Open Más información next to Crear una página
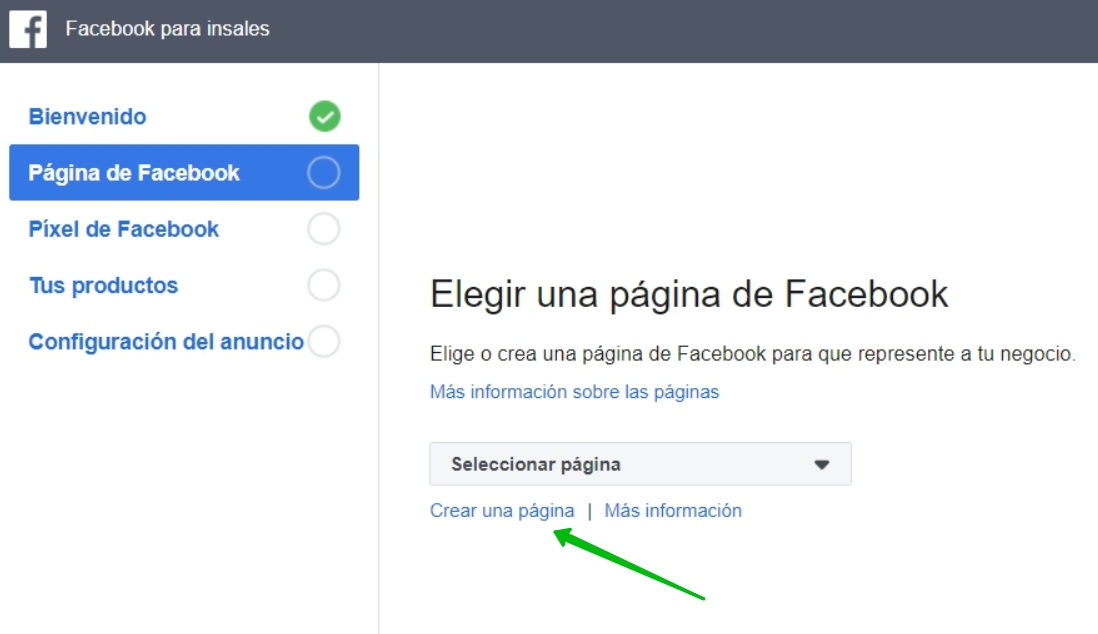The height and width of the screenshot is (634, 1098). click(x=673, y=511)
